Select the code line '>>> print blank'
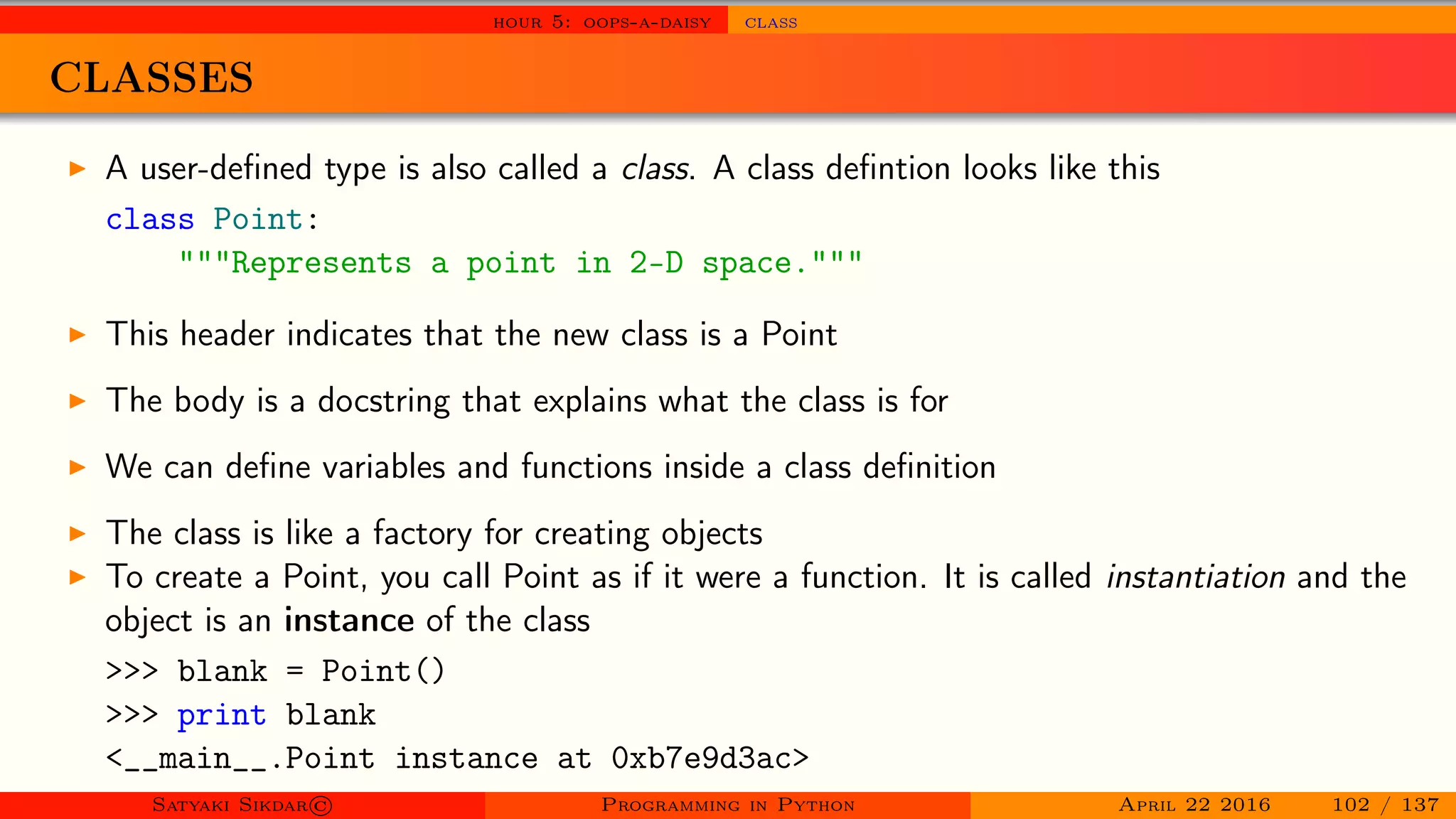Image resolution: width=1456 pixels, height=819 pixels. (x=240, y=715)
